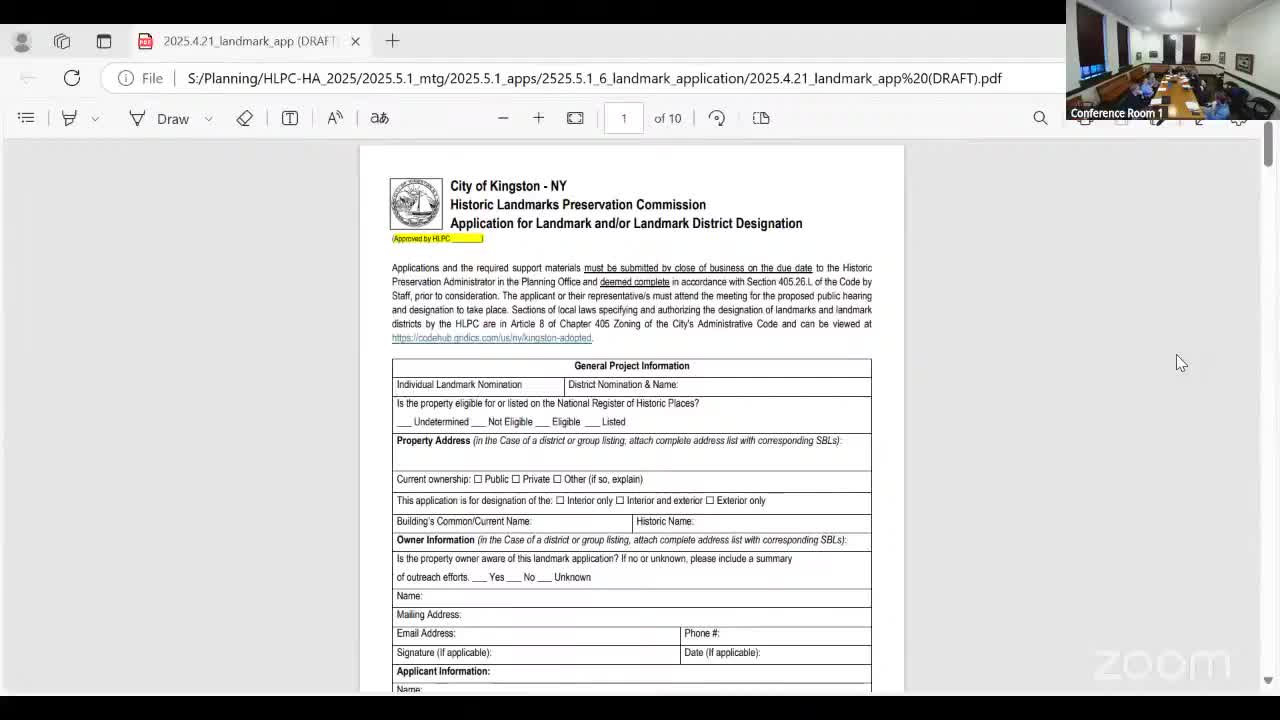Select the Erase annotation tool
This screenshot has width=1280, height=720.
pos(244,118)
